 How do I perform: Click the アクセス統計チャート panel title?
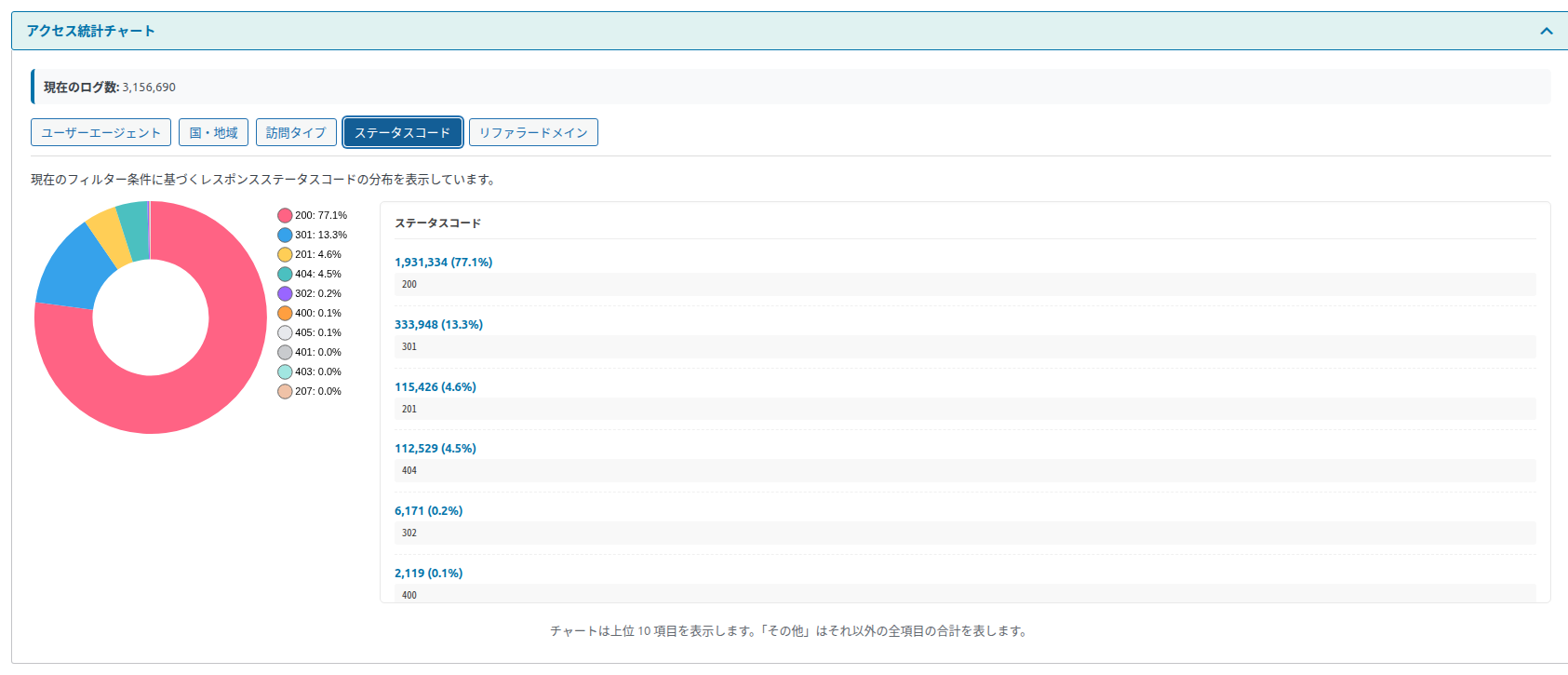pyautogui.click(x=90, y=31)
